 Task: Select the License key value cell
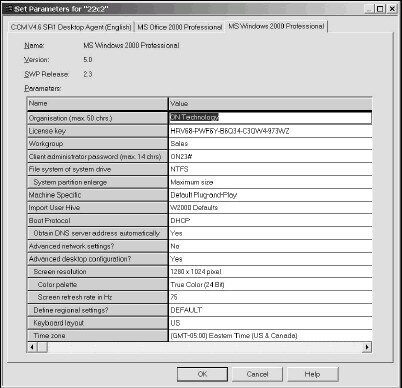(270, 131)
